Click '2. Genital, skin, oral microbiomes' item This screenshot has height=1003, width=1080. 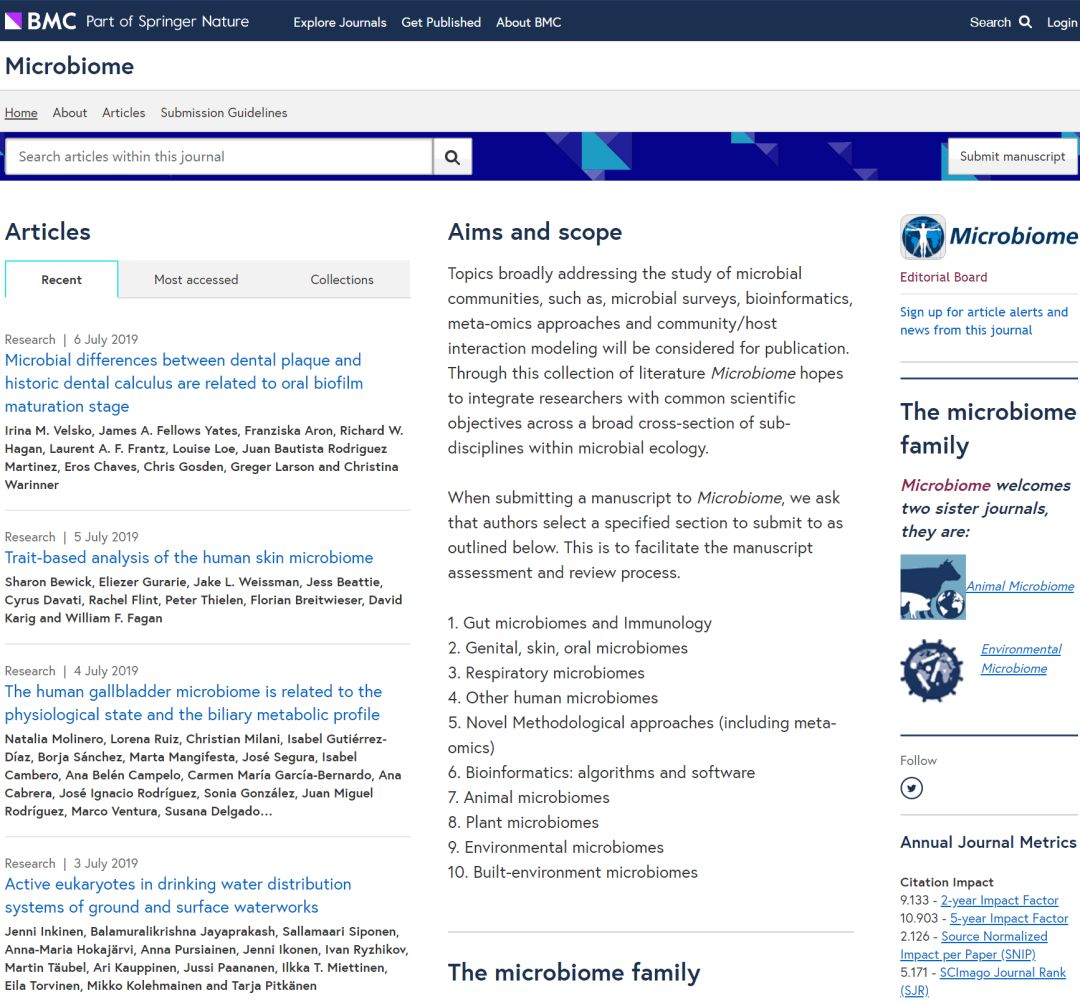pos(568,648)
